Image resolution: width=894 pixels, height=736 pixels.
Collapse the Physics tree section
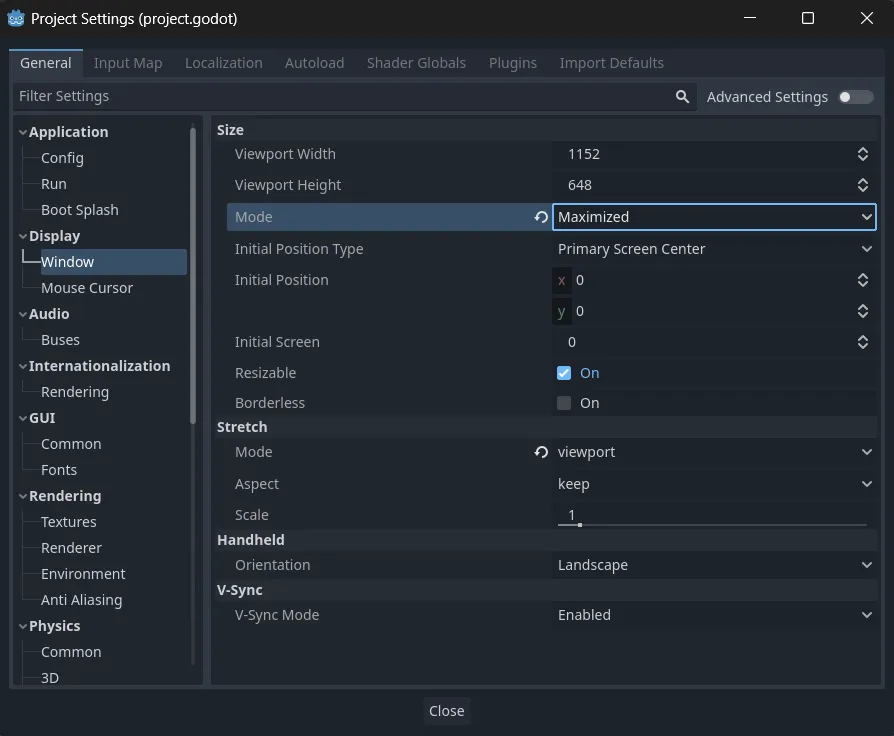[x=23, y=626]
